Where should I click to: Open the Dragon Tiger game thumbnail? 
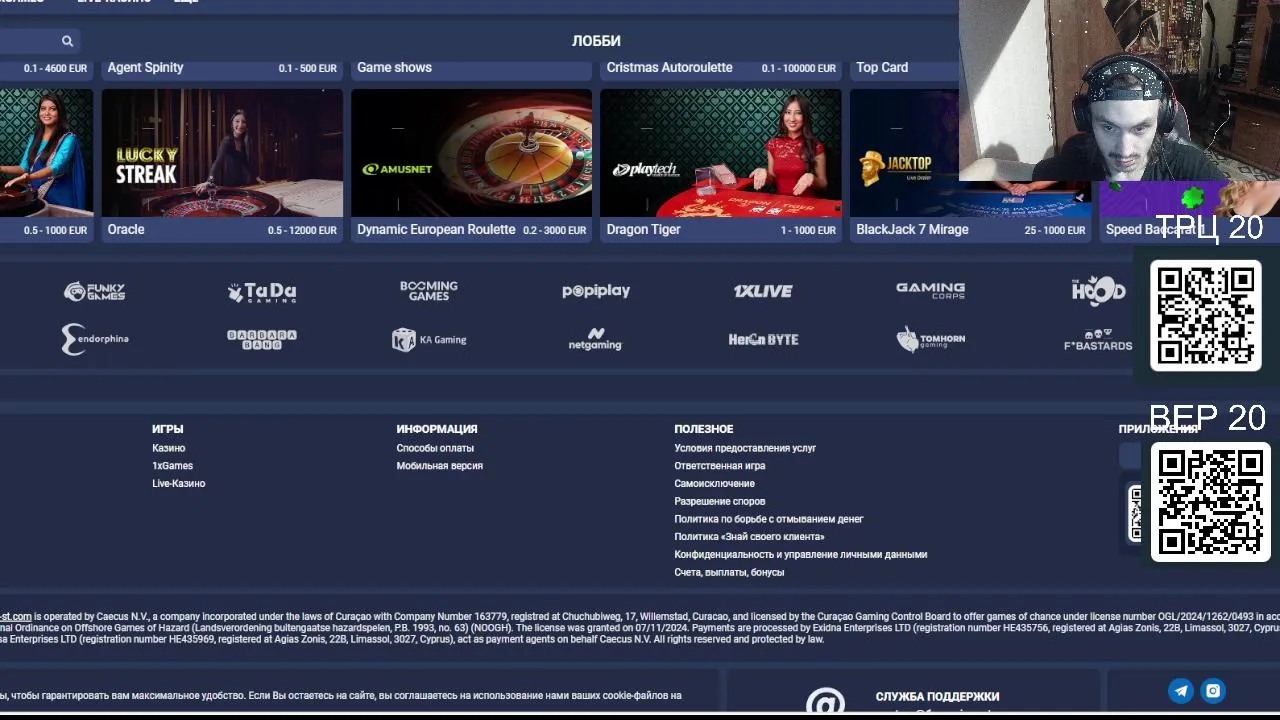tap(721, 153)
